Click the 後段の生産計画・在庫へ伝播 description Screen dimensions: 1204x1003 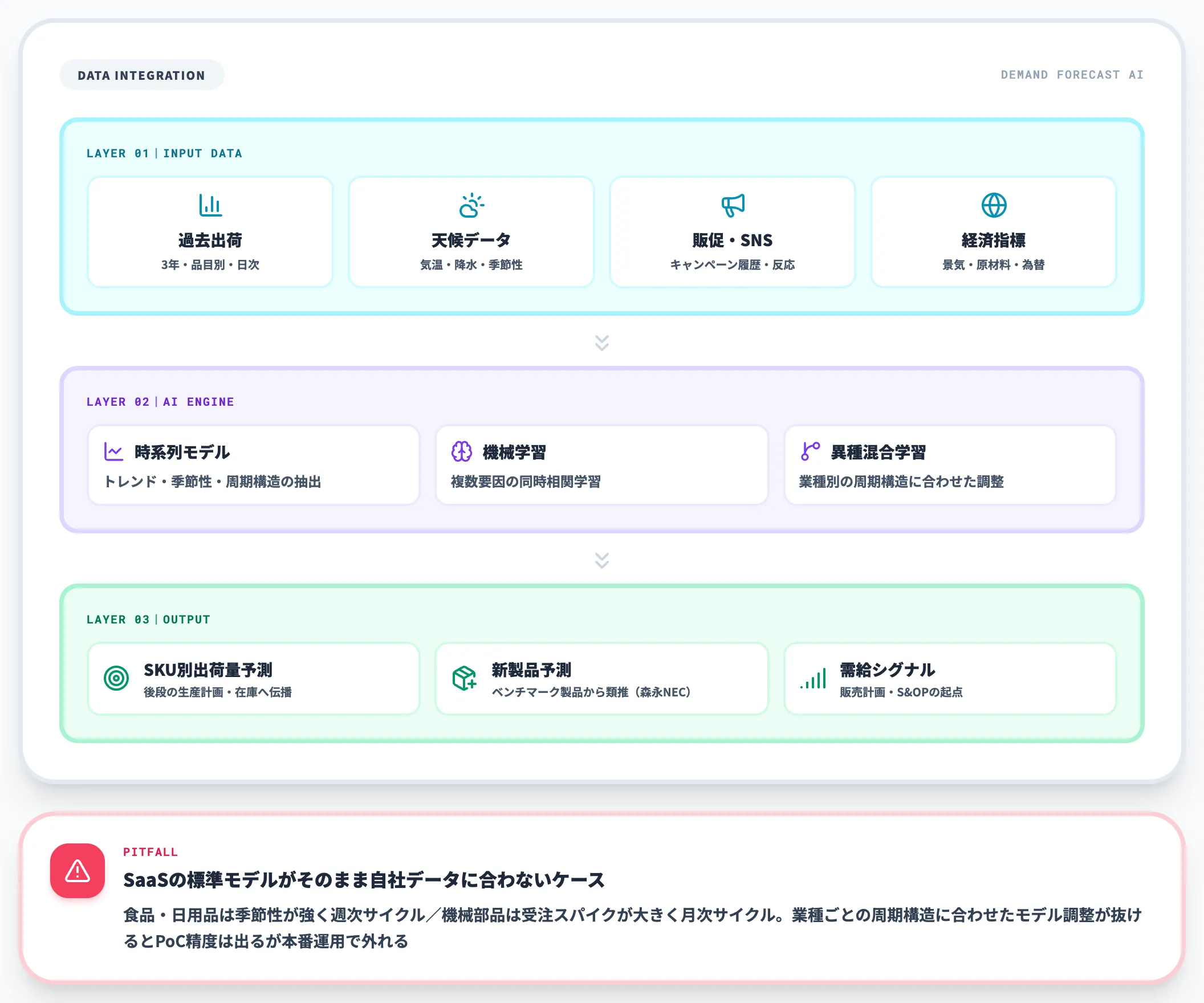click(x=218, y=692)
